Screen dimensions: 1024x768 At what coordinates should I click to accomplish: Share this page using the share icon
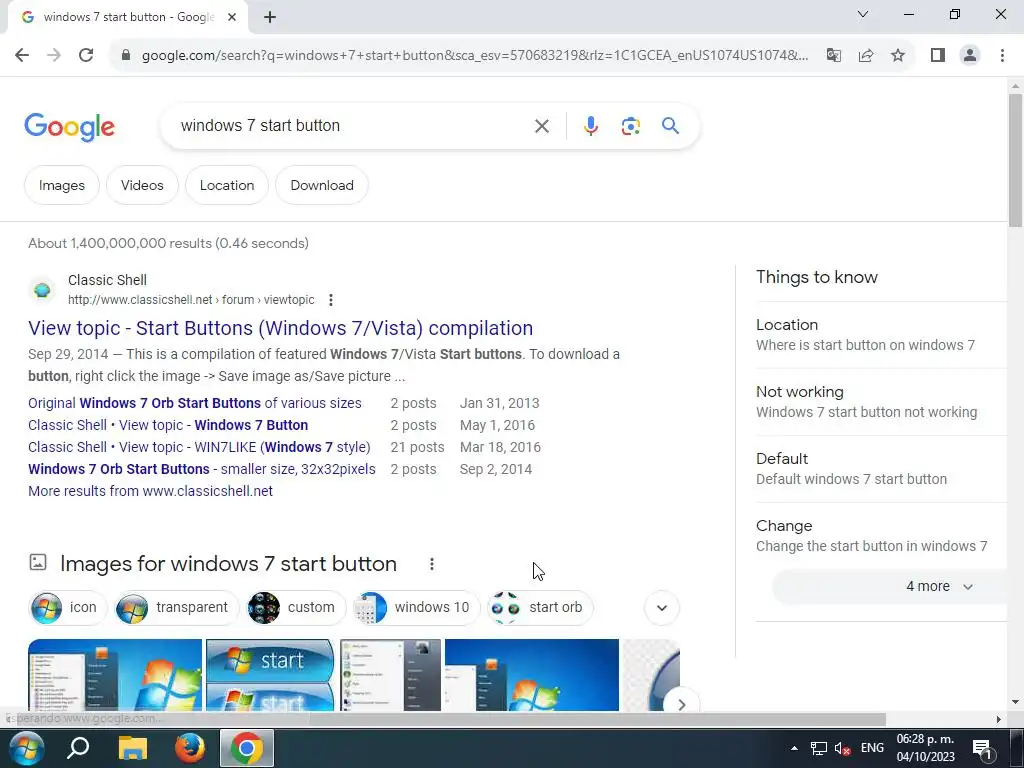(x=866, y=55)
